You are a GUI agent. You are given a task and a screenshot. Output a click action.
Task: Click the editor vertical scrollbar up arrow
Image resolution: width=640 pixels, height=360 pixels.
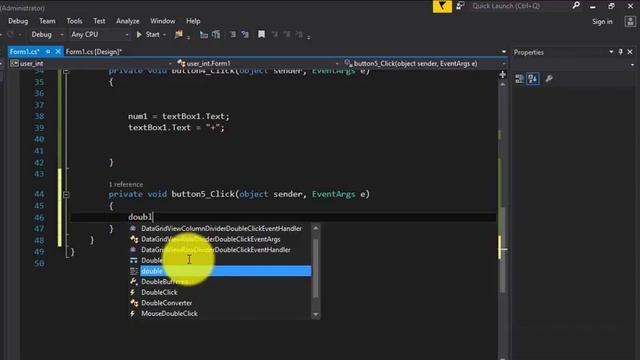click(502, 84)
